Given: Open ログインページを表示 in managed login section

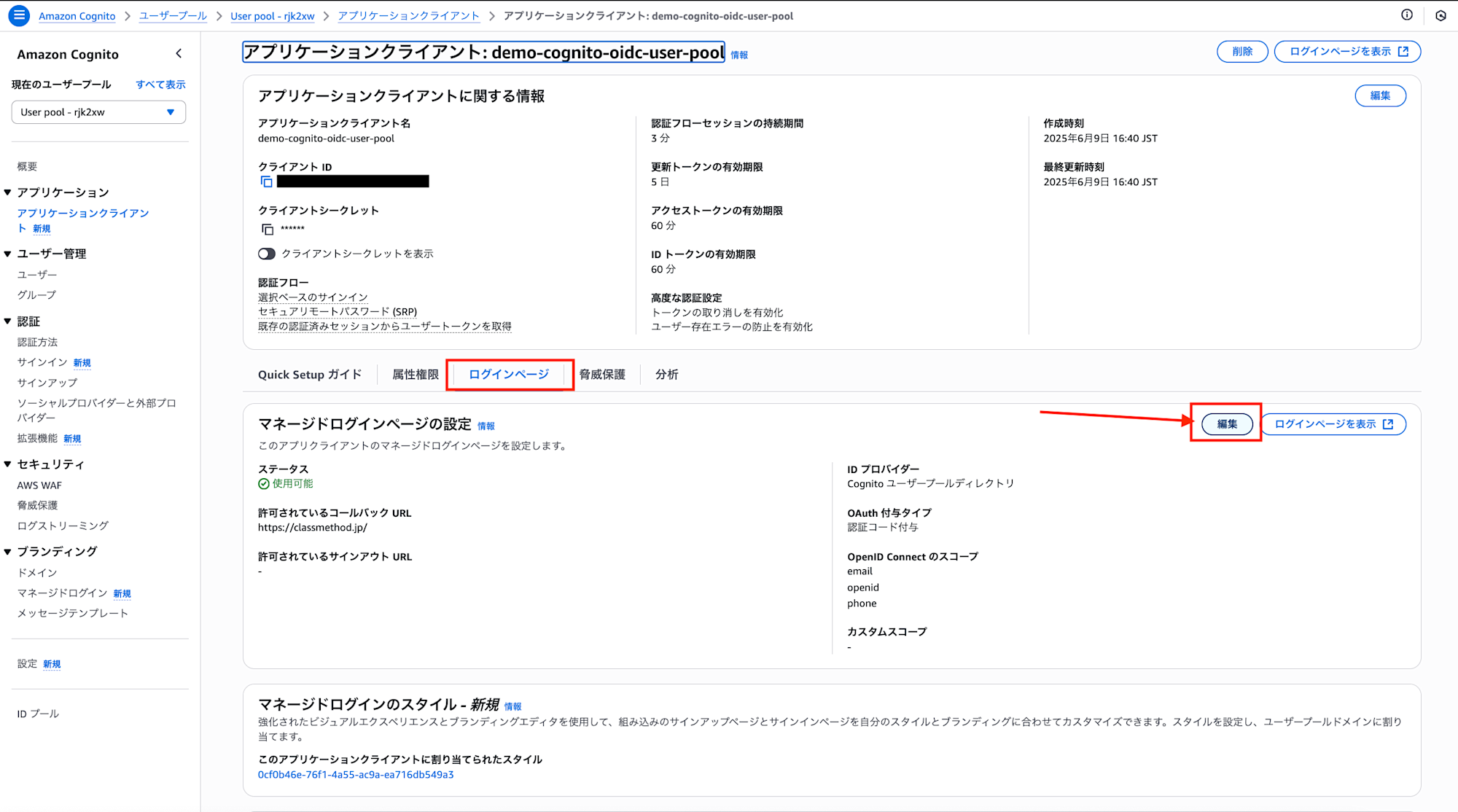Looking at the screenshot, I should click(1333, 424).
